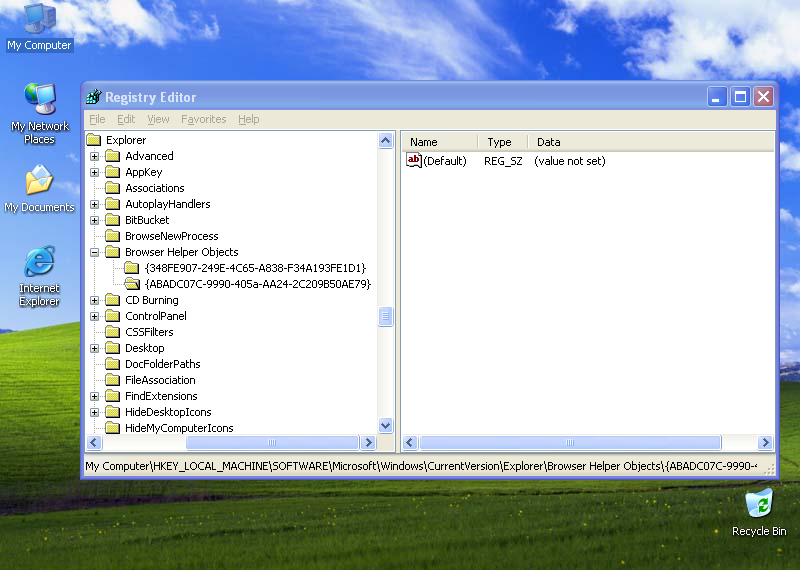Open the Favorites menu
The width and height of the screenshot is (800, 570).
point(204,119)
